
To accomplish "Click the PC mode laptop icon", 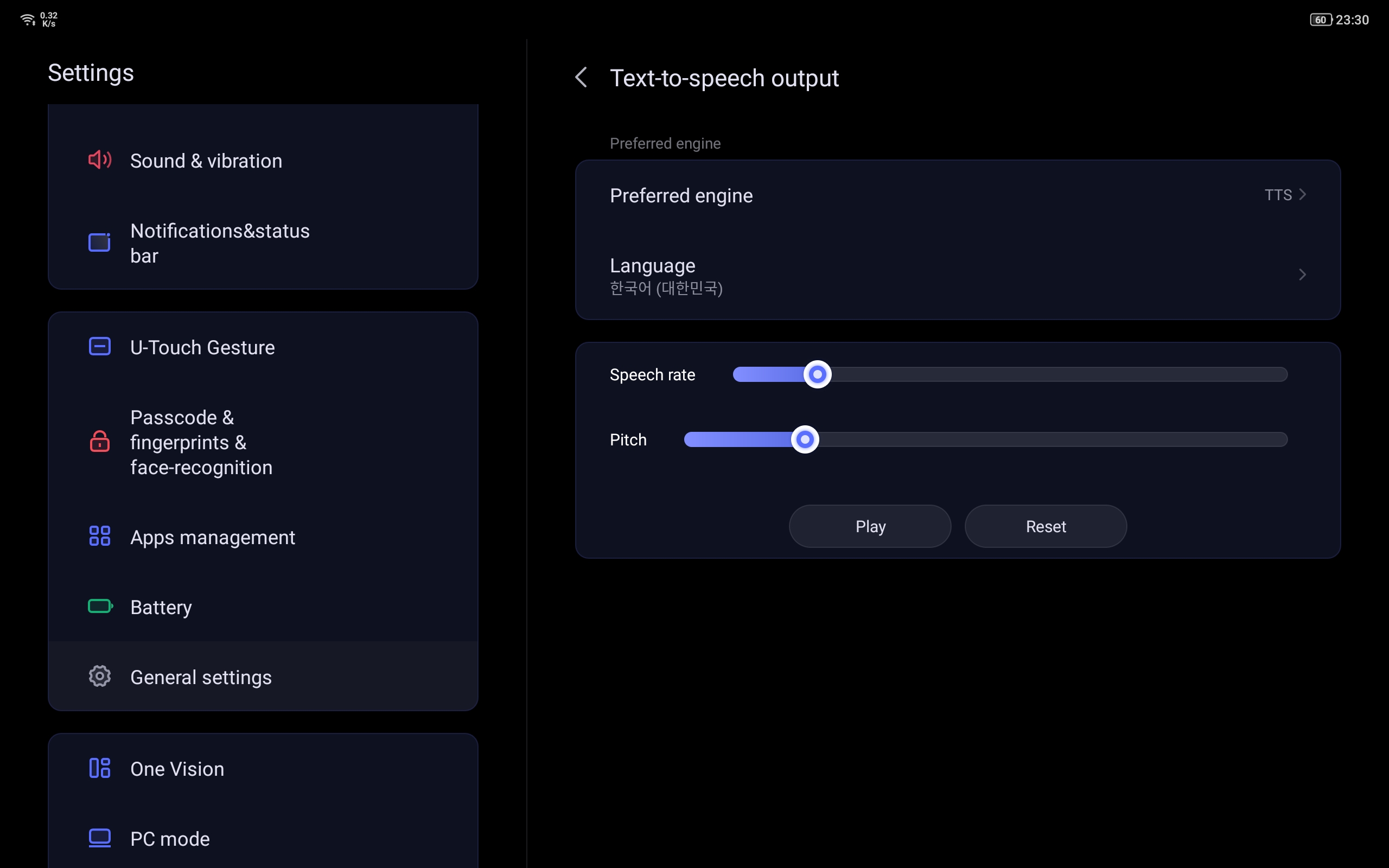I will [99, 838].
